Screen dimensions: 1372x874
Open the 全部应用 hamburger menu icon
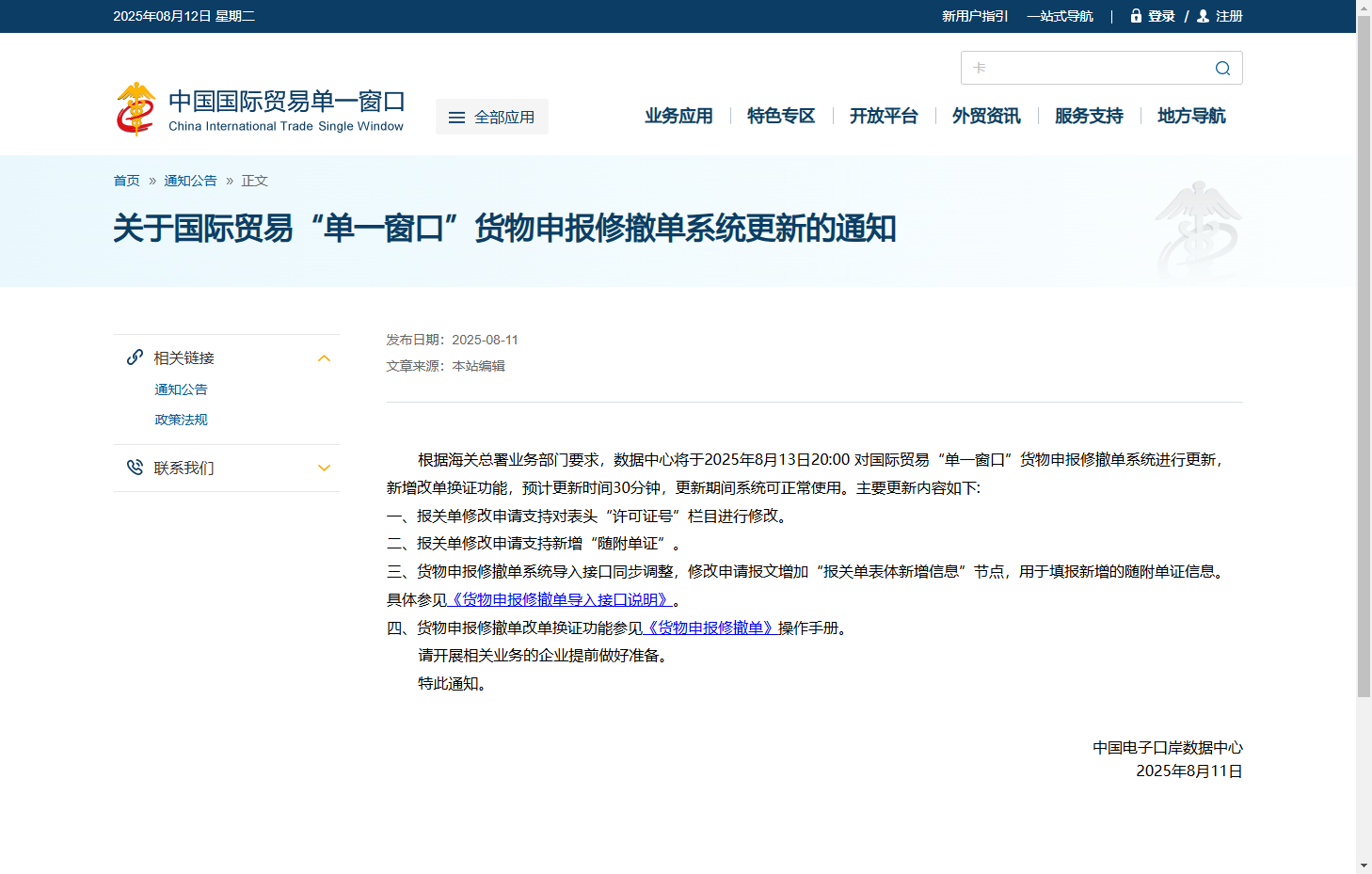457,117
